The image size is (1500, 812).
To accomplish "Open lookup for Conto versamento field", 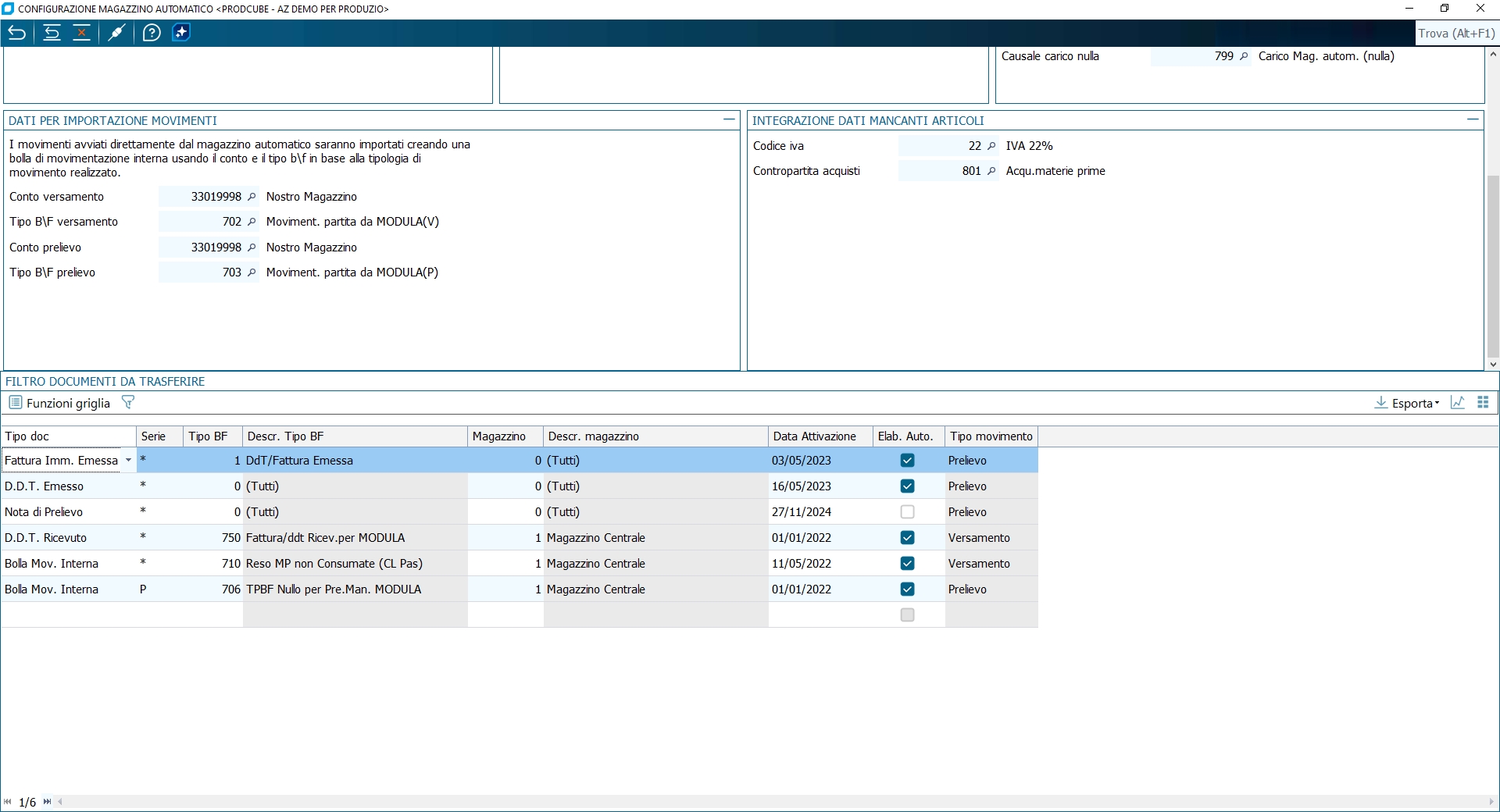I will [252, 197].
